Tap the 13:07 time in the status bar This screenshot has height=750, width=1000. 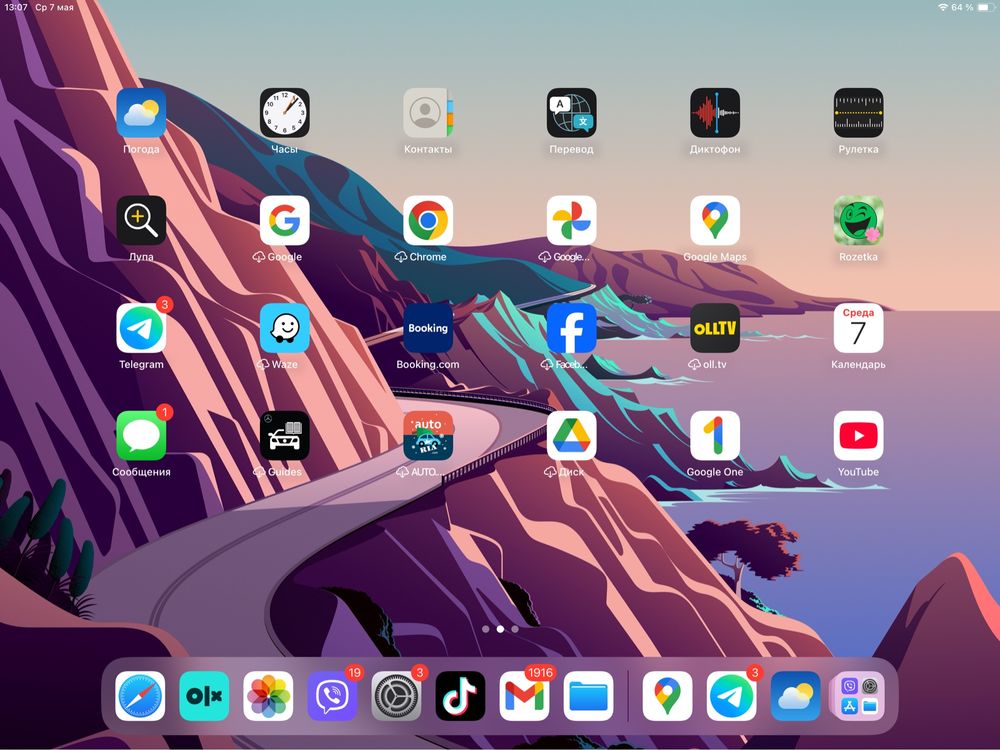pos(16,8)
